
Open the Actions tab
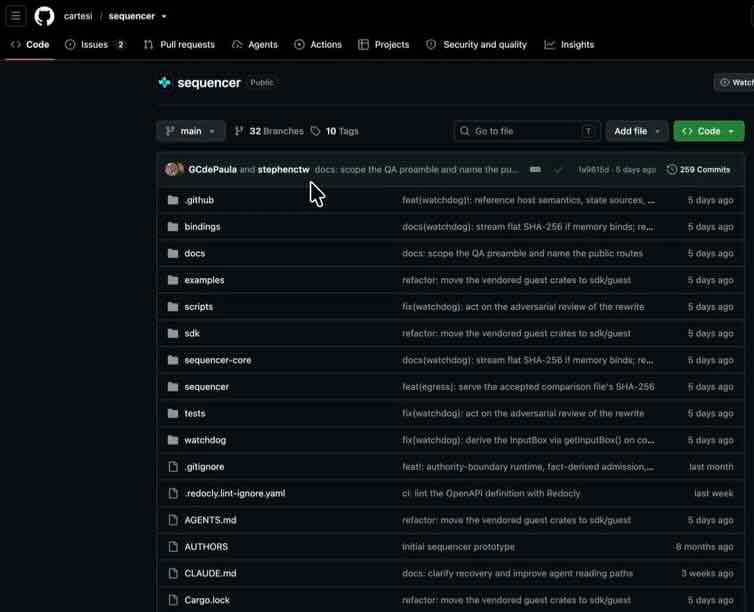318,45
